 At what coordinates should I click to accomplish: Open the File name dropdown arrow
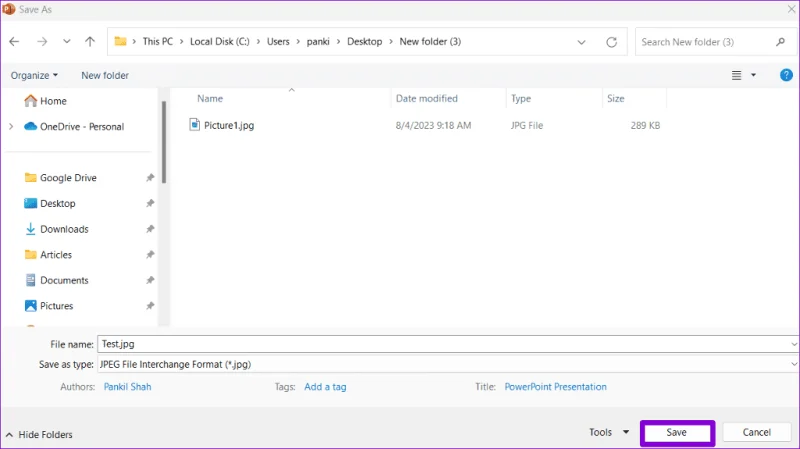(x=794, y=344)
